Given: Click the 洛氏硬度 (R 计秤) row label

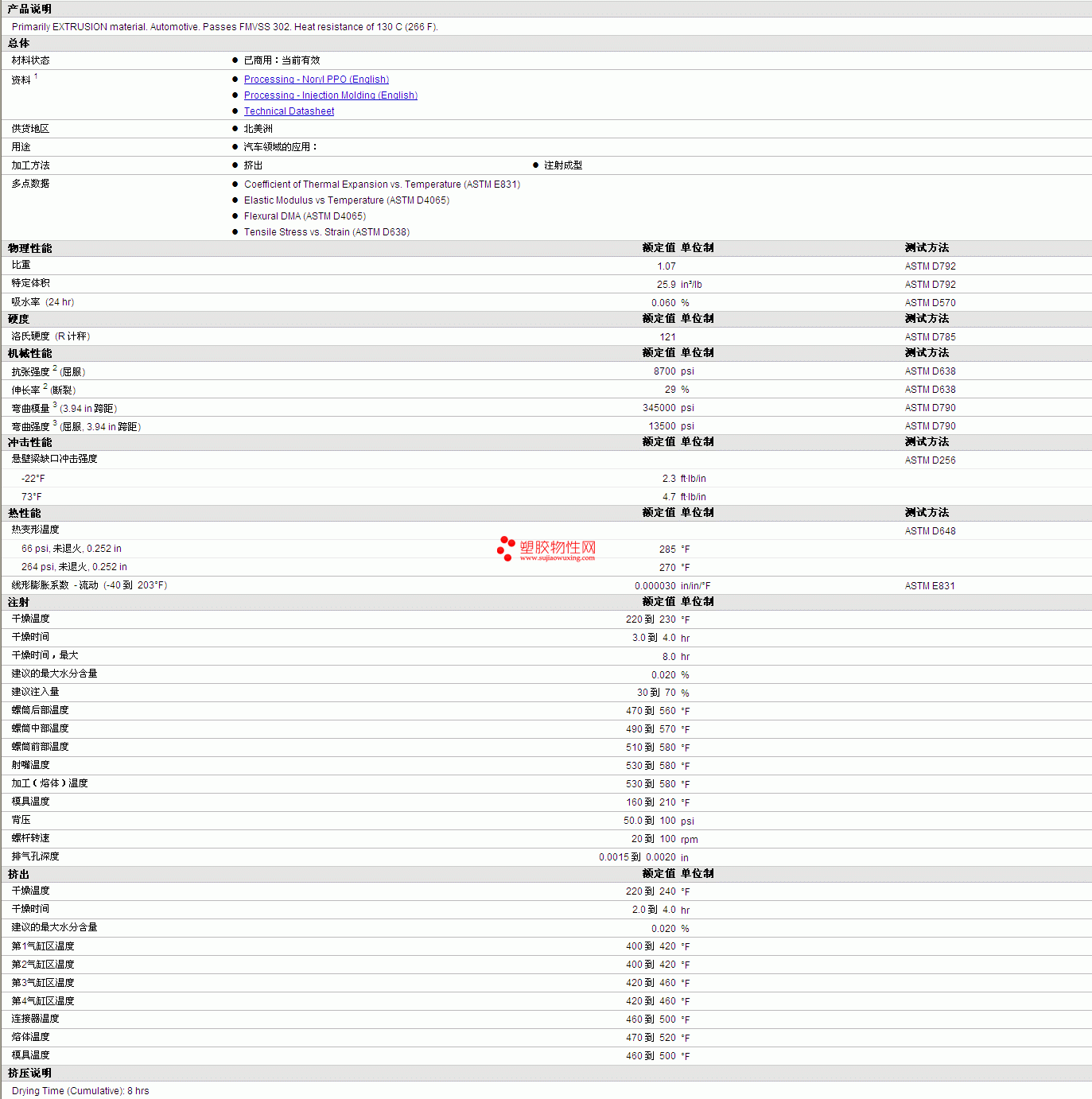Looking at the screenshot, I should 51,336.
